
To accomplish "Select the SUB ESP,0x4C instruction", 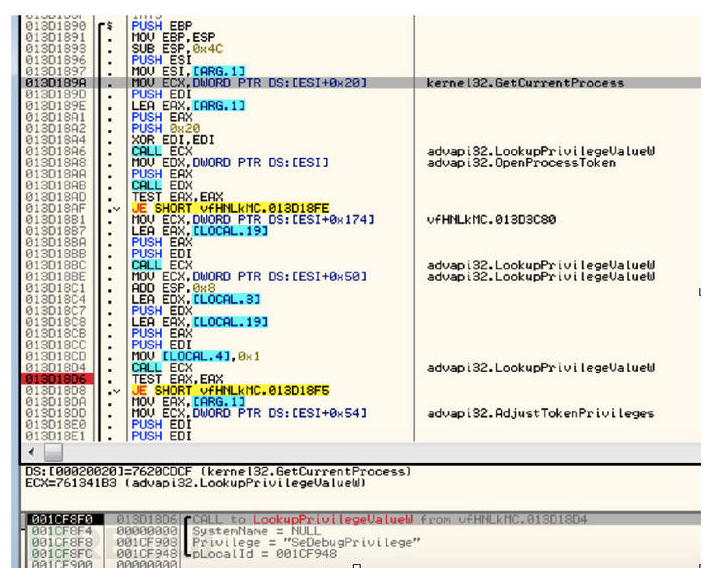I will point(177,48).
